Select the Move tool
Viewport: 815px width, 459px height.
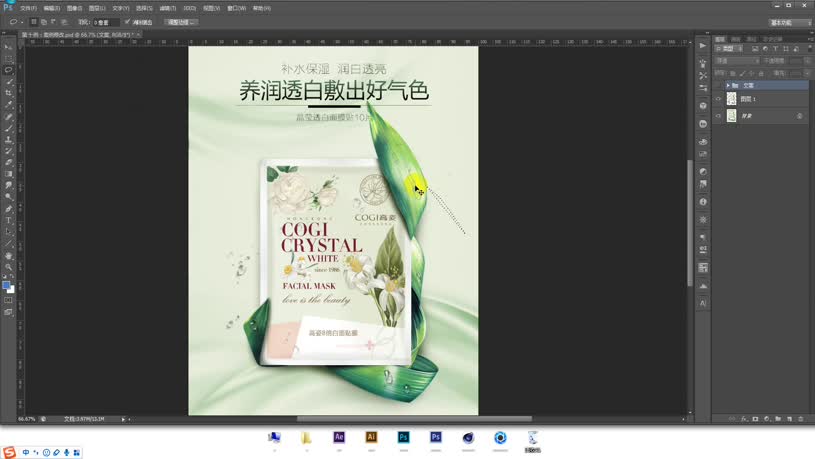8,47
